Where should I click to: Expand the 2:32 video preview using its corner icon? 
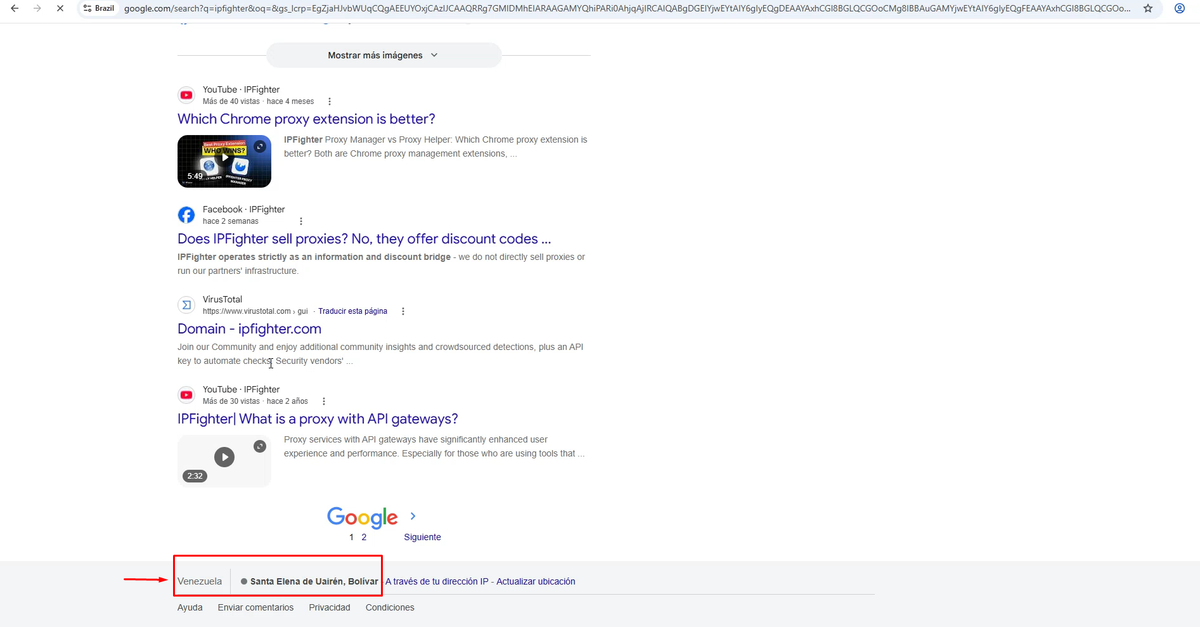(x=260, y=446)
